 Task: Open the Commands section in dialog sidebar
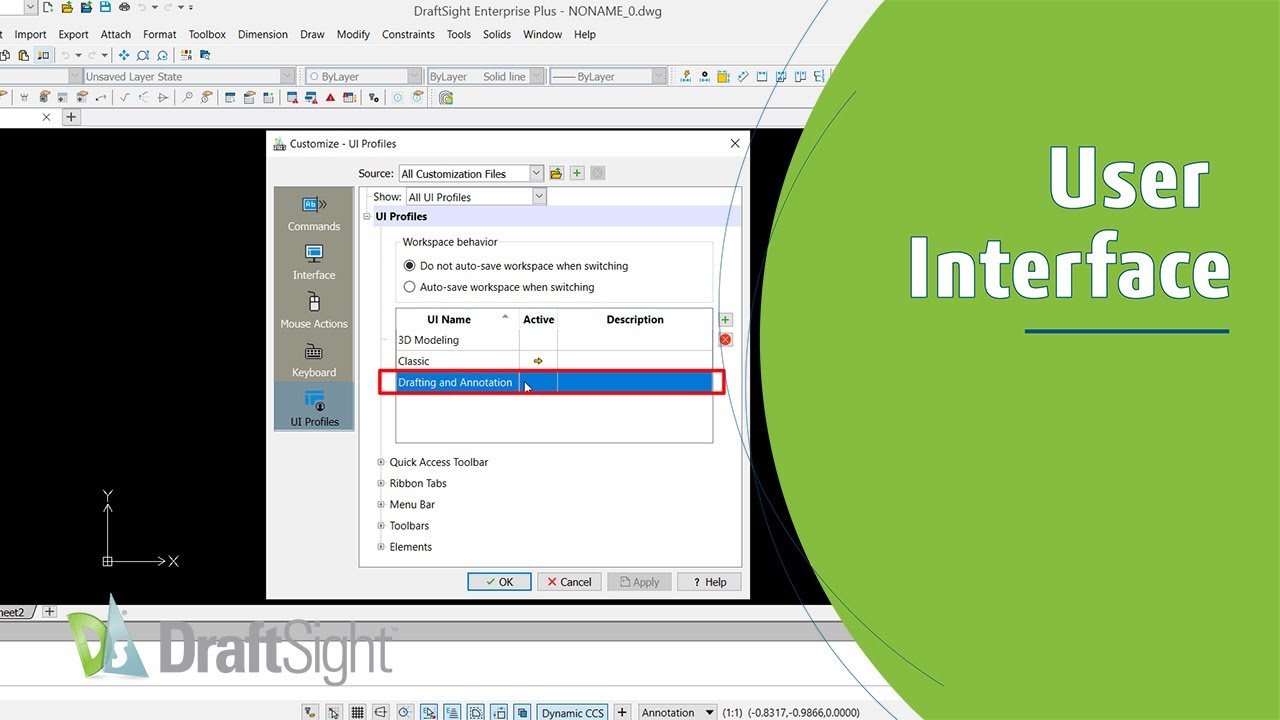point(314,213)
